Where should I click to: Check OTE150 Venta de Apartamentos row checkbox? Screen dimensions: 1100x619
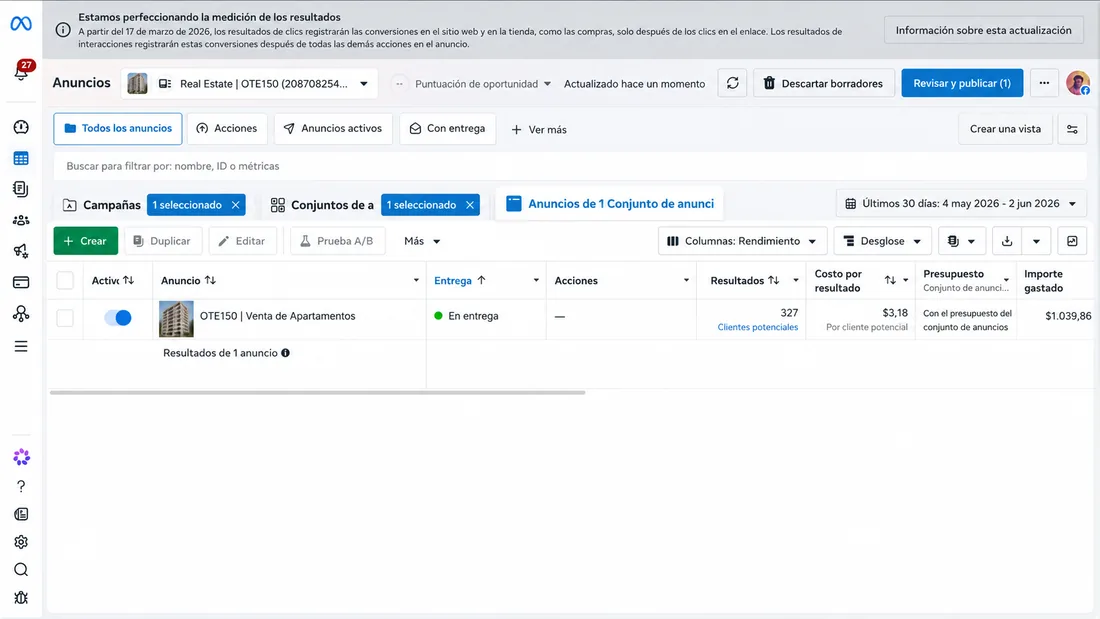point(65,317)
